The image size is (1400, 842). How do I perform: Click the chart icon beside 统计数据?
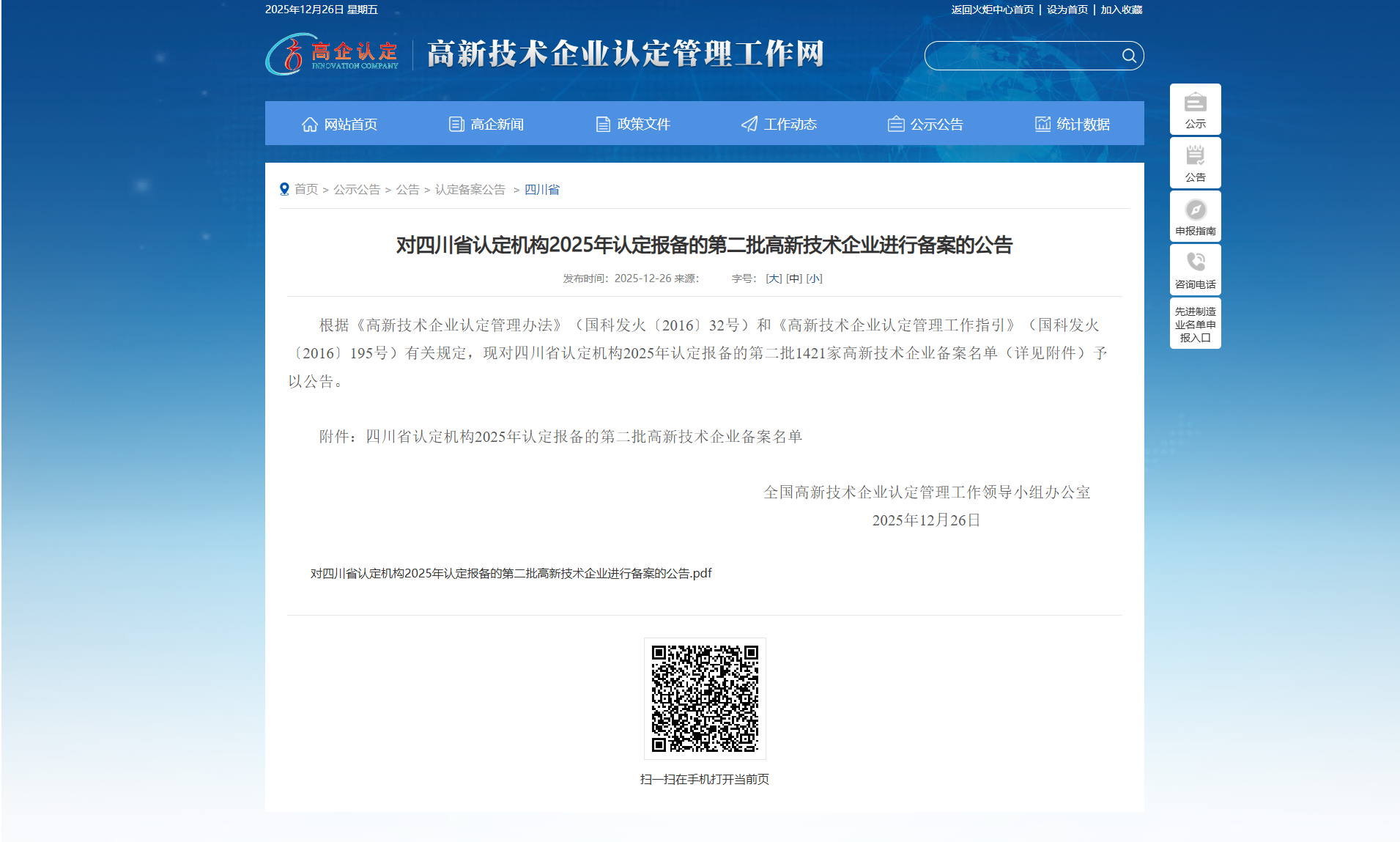[x=1042, y=123]
